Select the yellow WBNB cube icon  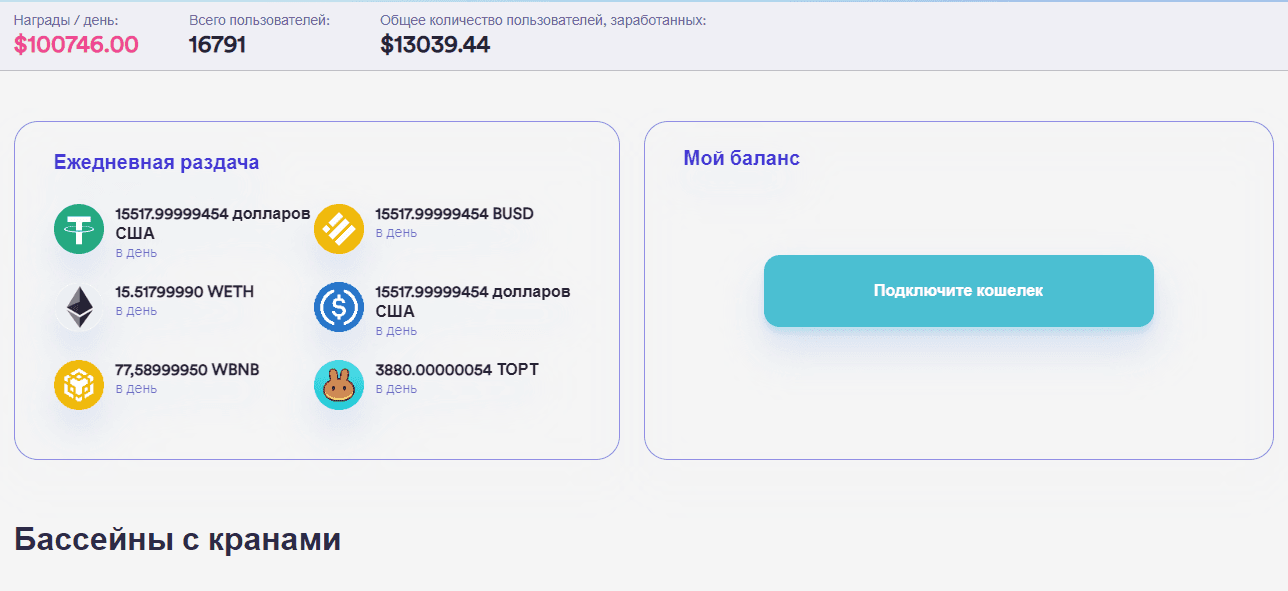pyautogui.click(x=79, y=385)
